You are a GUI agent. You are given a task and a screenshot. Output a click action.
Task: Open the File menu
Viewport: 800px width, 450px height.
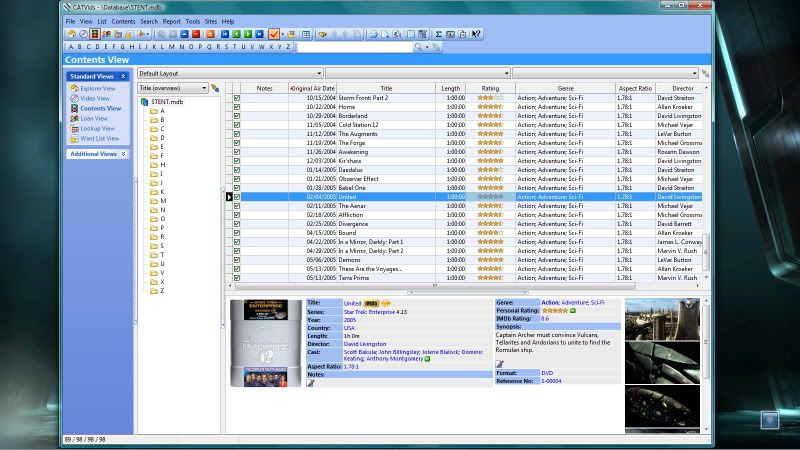pos(70,21)
